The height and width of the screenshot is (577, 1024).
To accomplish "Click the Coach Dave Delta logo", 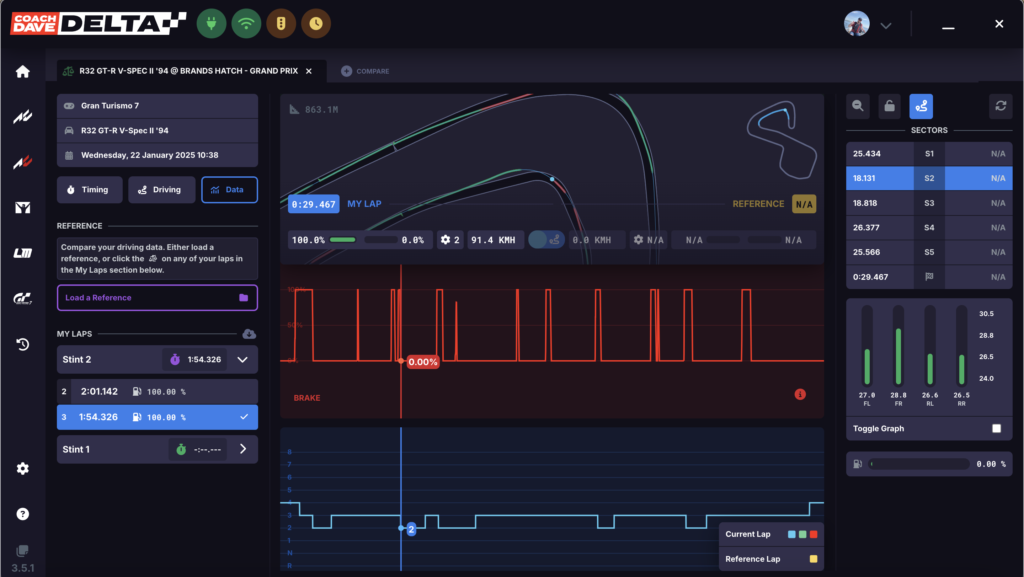I will 99,23.
